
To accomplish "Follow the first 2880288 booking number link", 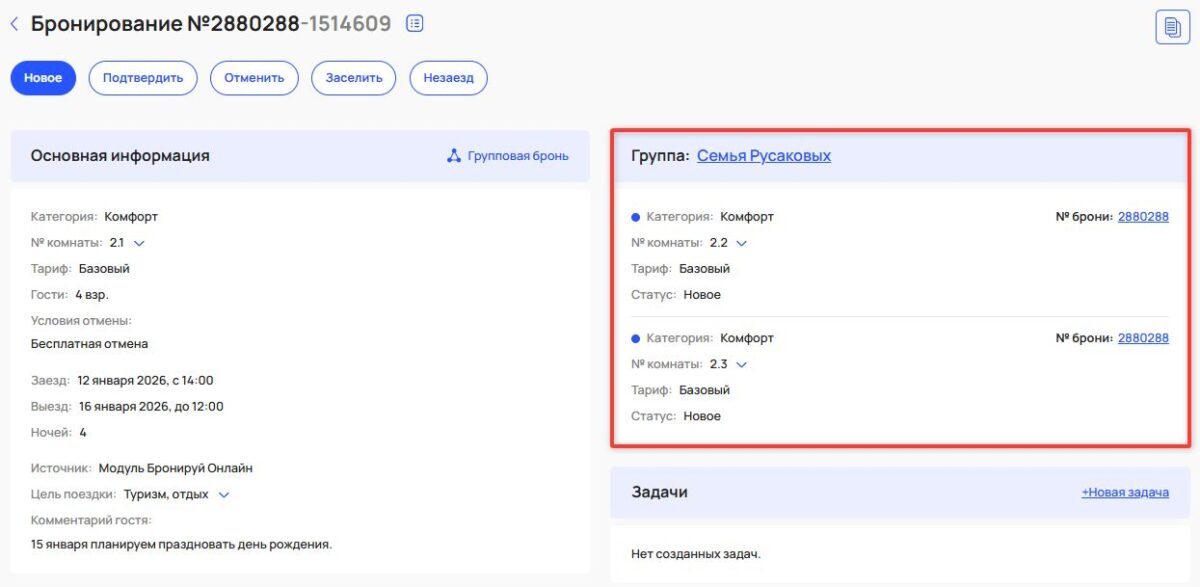I will [x=1143, y=216].
